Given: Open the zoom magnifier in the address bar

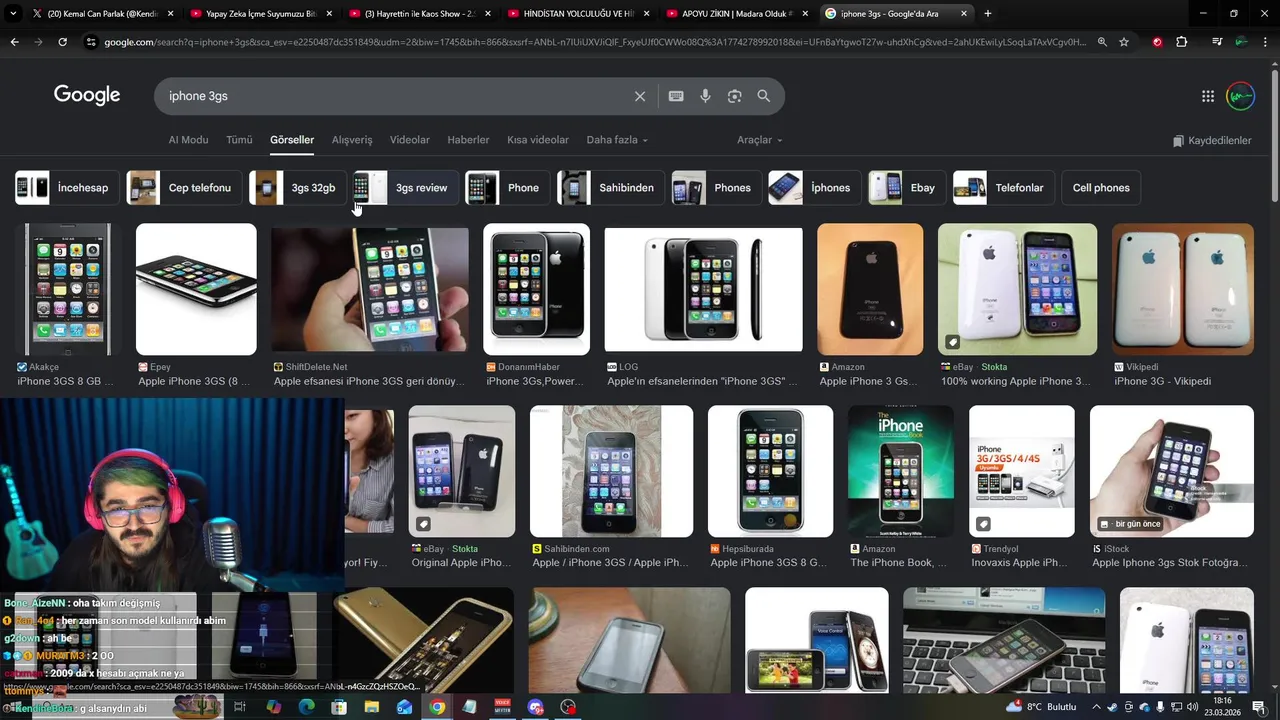Looking at the screenshot, I should point(1102,42).
